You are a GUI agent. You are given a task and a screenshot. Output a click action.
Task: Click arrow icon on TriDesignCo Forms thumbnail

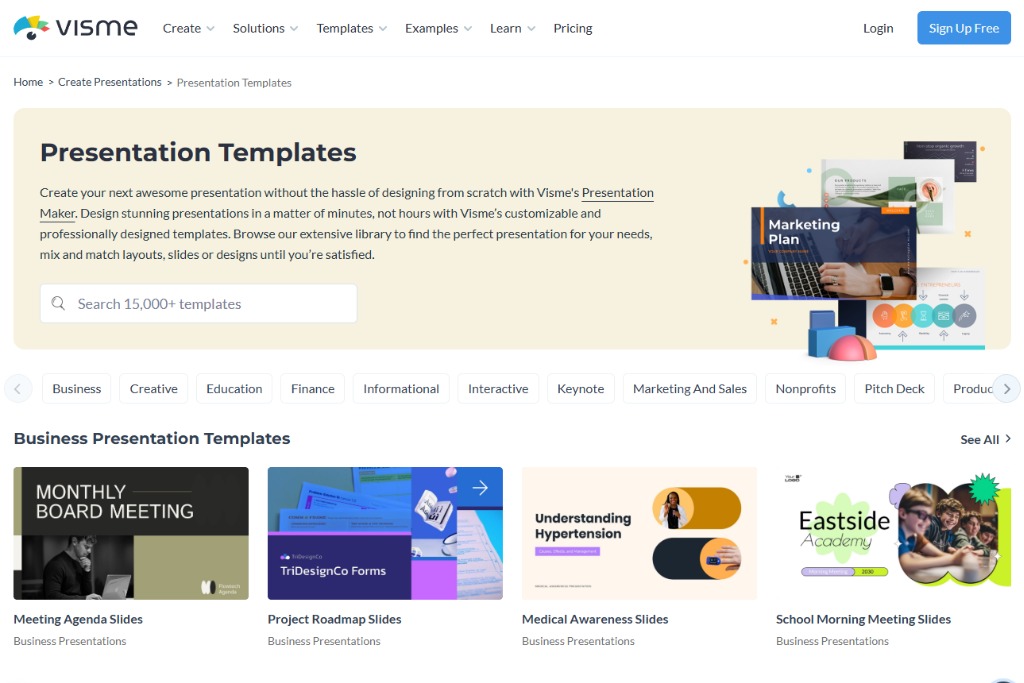point(480,488)
